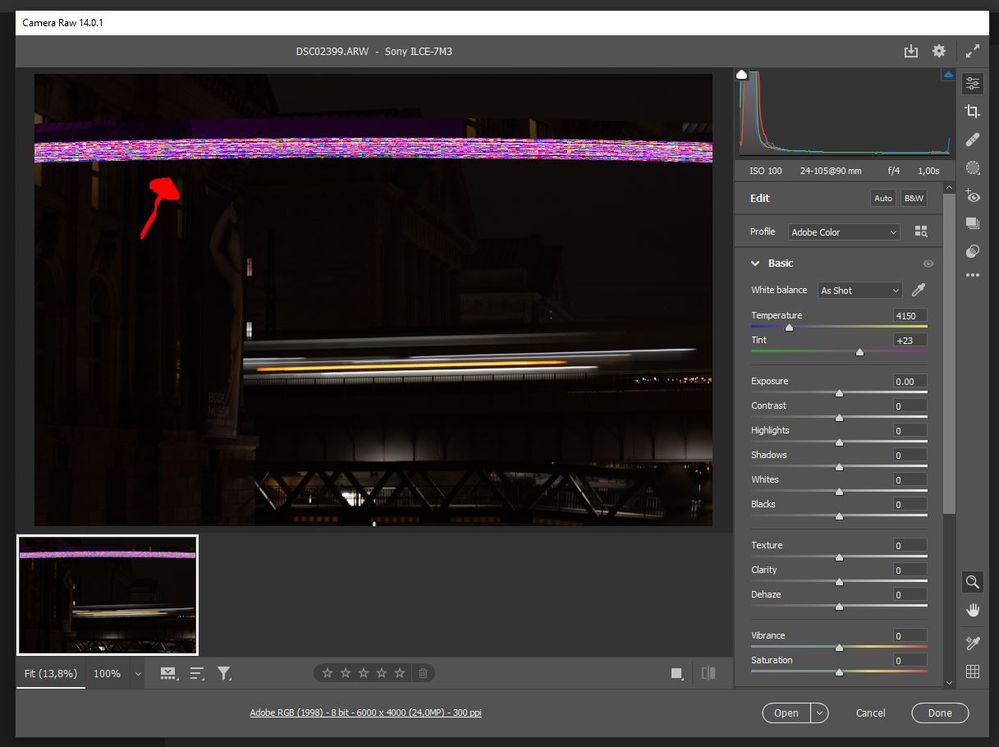Screen dimensions: 999x747
Task: Toggle single view default settings icon
Action: click(x=677, y=673)
